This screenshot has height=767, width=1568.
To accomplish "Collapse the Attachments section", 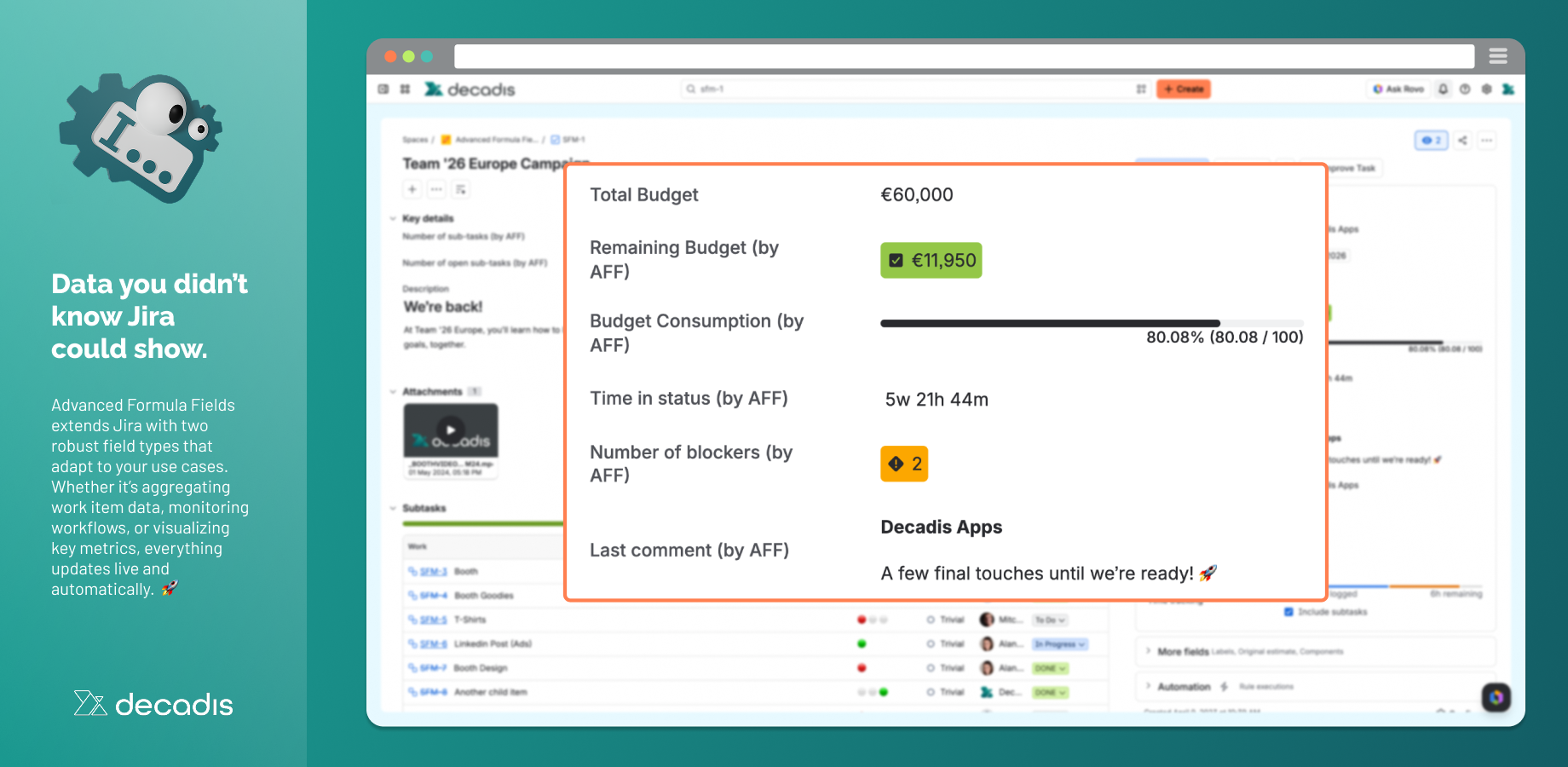I will pos(393,392).
